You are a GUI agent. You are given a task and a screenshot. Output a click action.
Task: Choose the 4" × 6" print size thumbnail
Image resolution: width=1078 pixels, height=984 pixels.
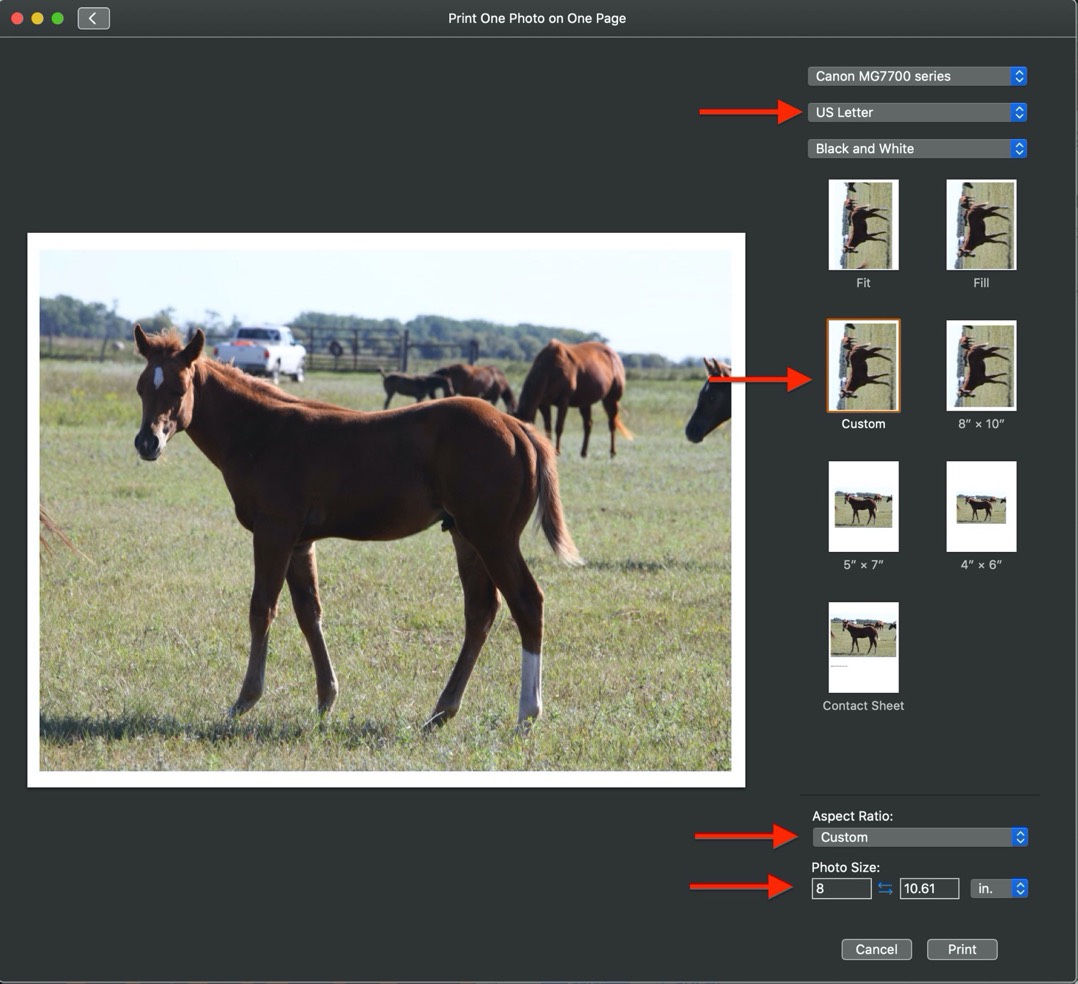(981, 507)
